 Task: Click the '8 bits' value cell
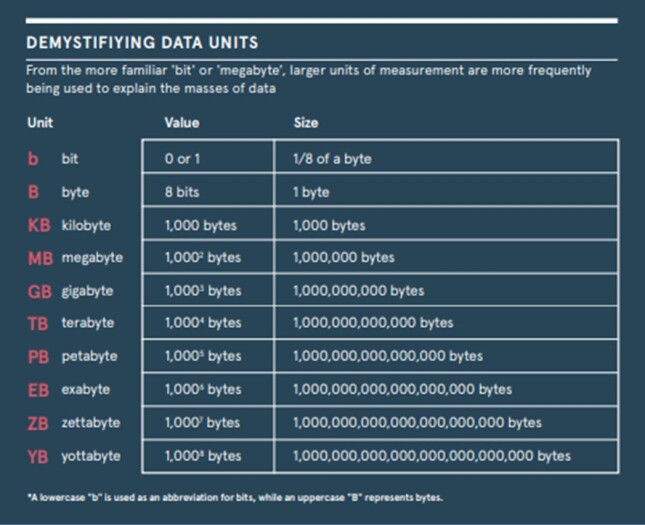pos(208,190)
